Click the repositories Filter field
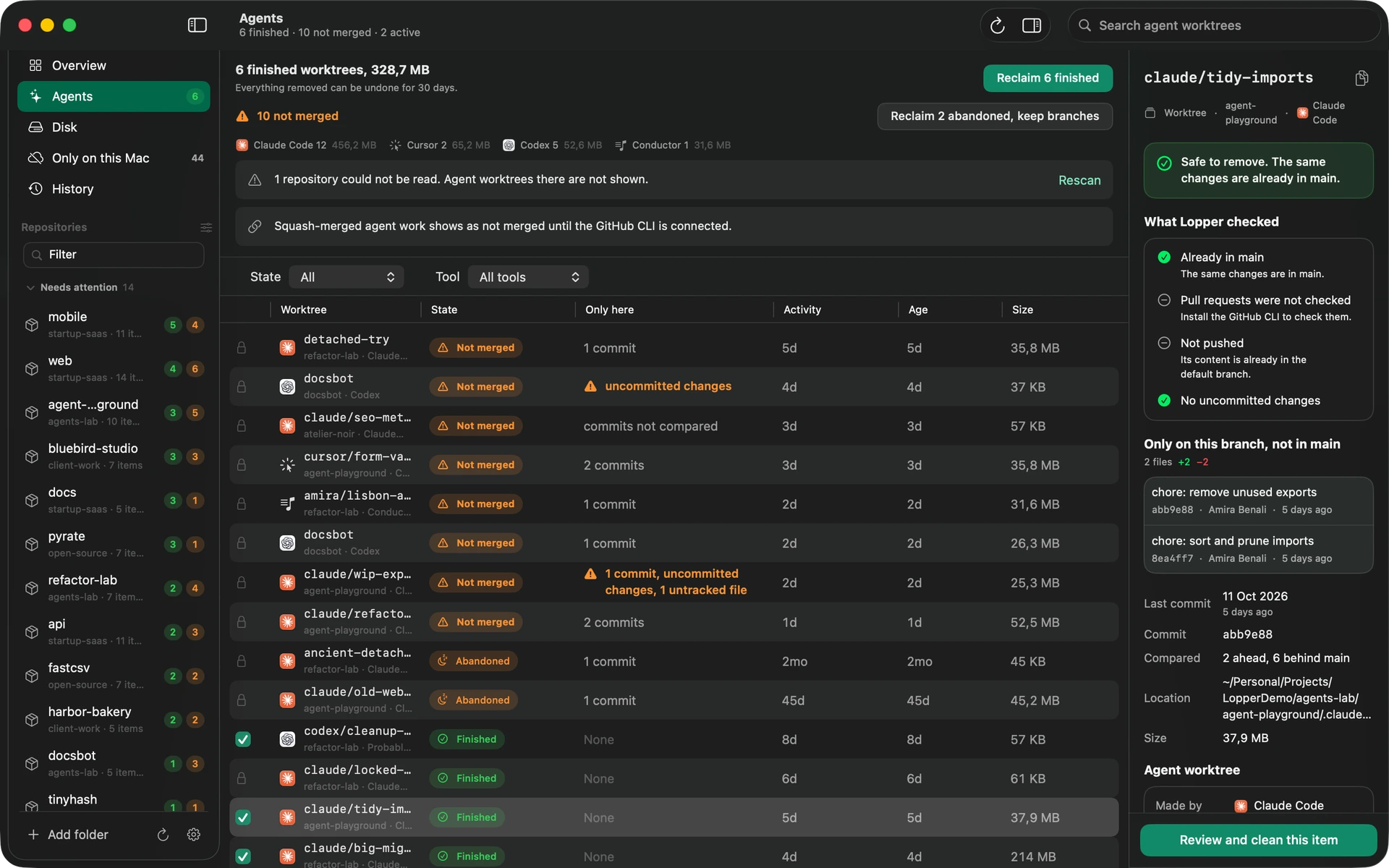Viewport: 1389px width, 868px height. point(114,255)
